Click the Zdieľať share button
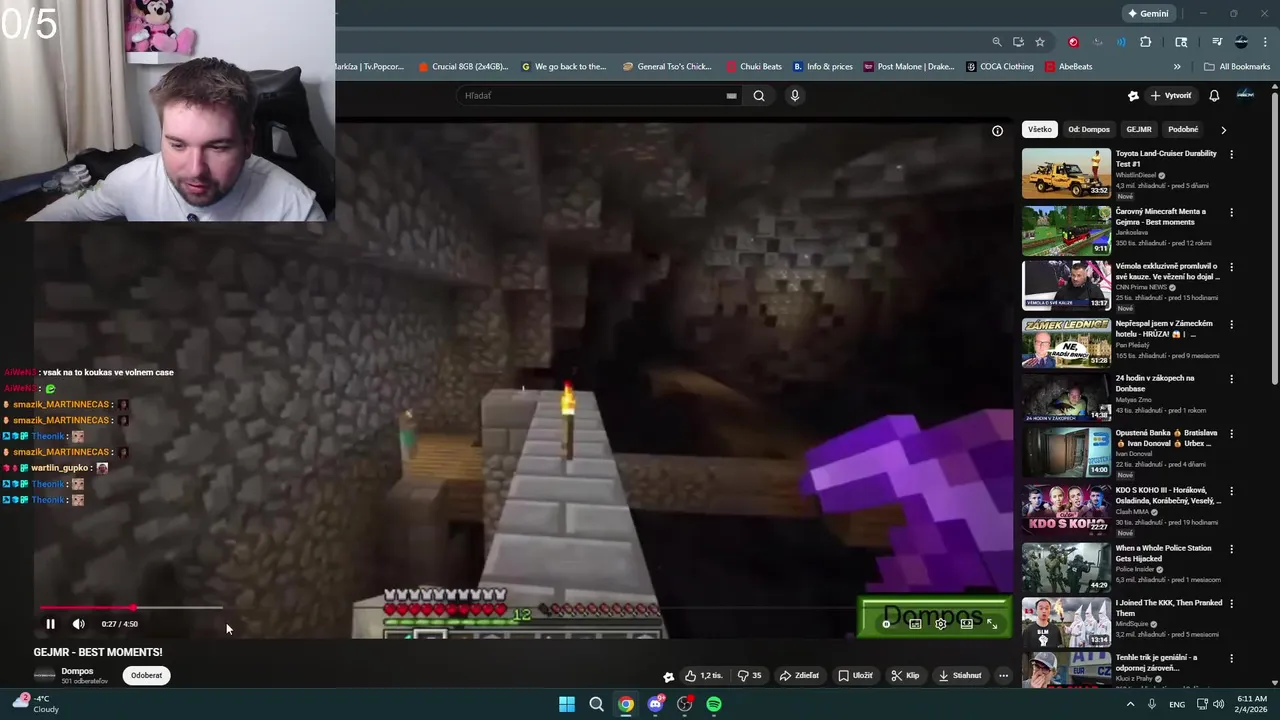 (799, 675)
